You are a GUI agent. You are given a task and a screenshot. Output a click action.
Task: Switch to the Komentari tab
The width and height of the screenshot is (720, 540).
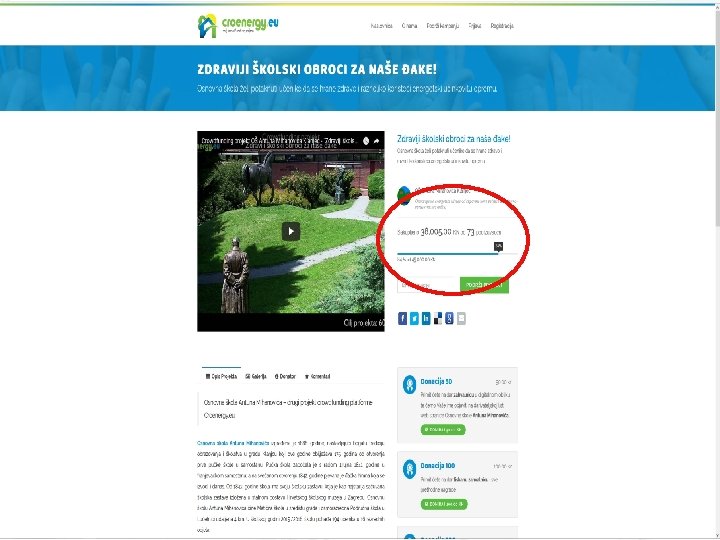click(317, 377)
